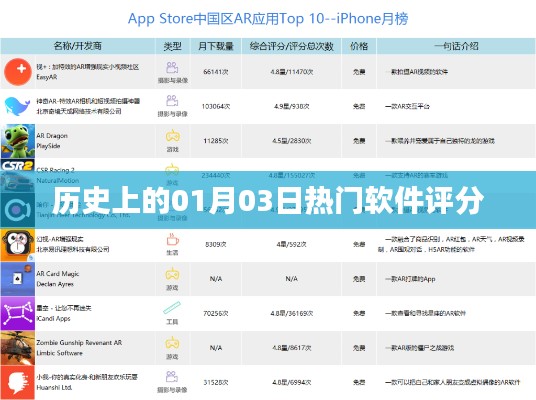Click the AR Card Magic app name
The height and width of the screenshot is (400, 536).
(x=58, y=274)
